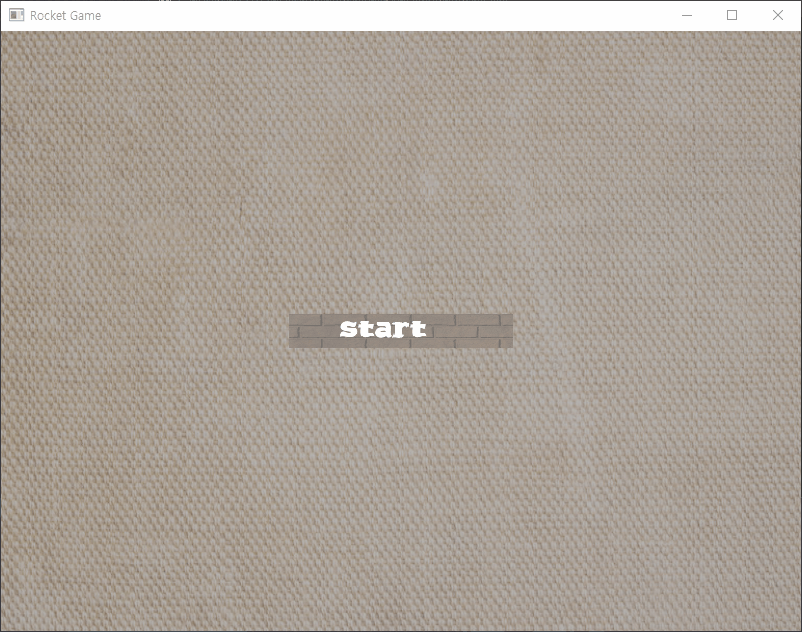Click the right edge of the start button
The width and height of the screenshot is (802, 632).
pyautogui.click(x=505, y=328)
